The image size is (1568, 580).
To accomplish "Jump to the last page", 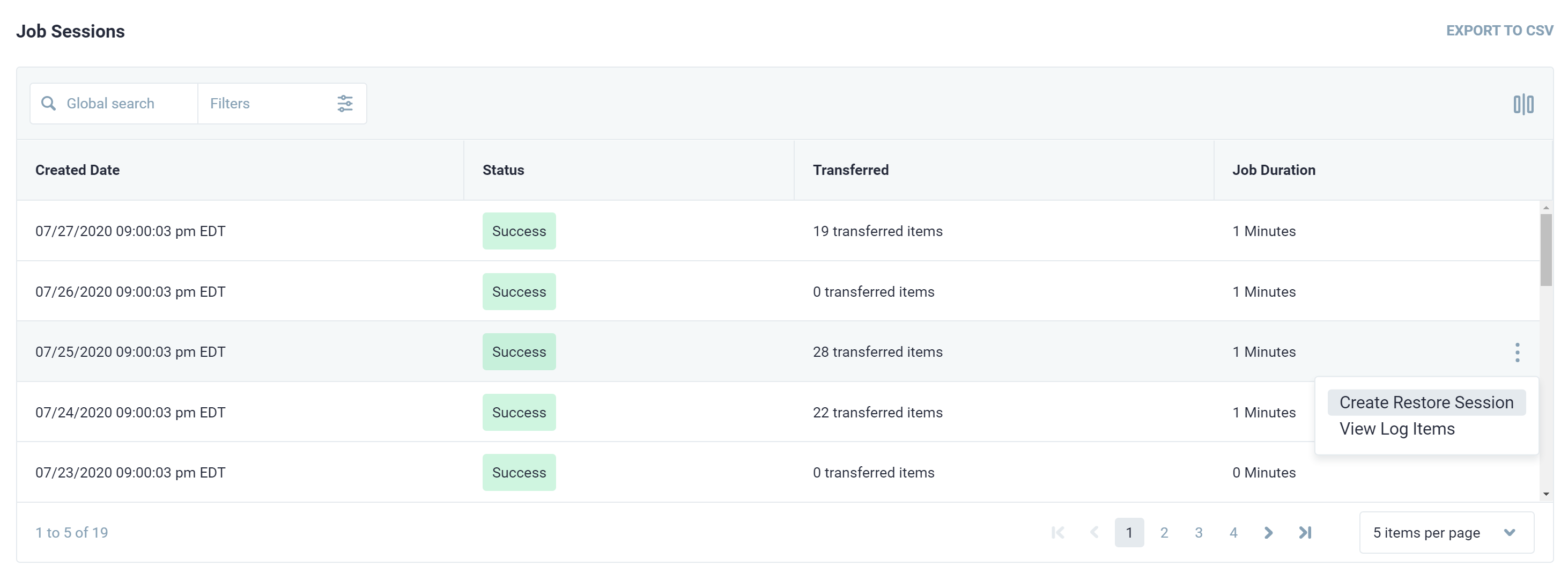I will [1305, 533].
